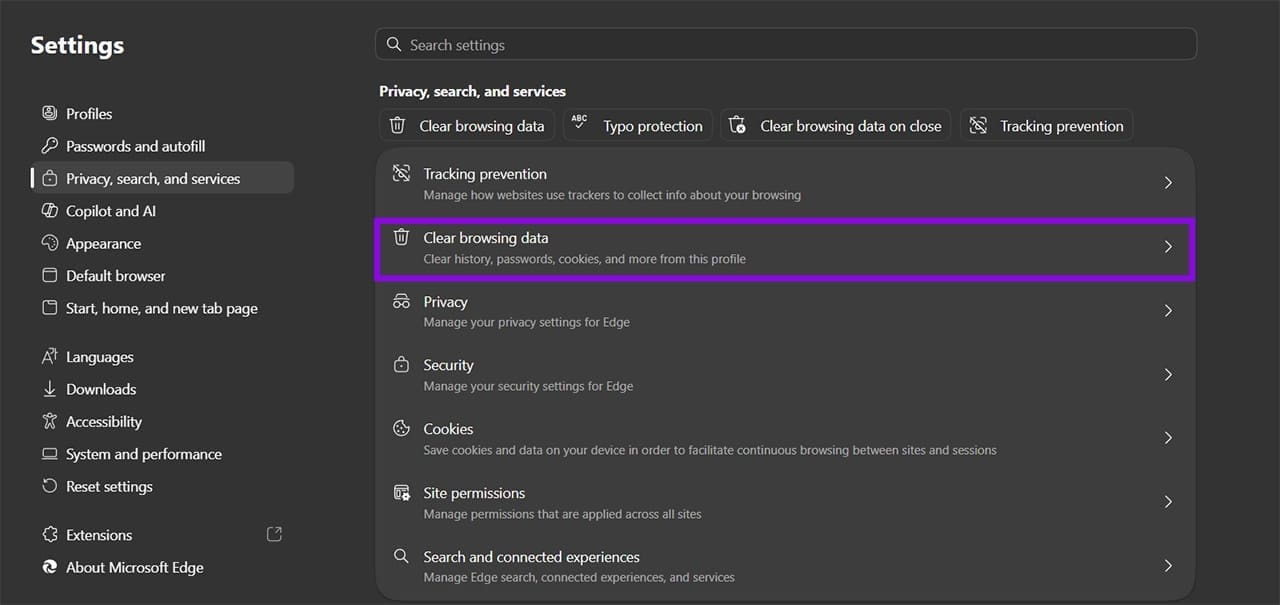This screenshot has height=605, width=1280.
Task: Click the Appearance palette icon
Action: [49, 243]
